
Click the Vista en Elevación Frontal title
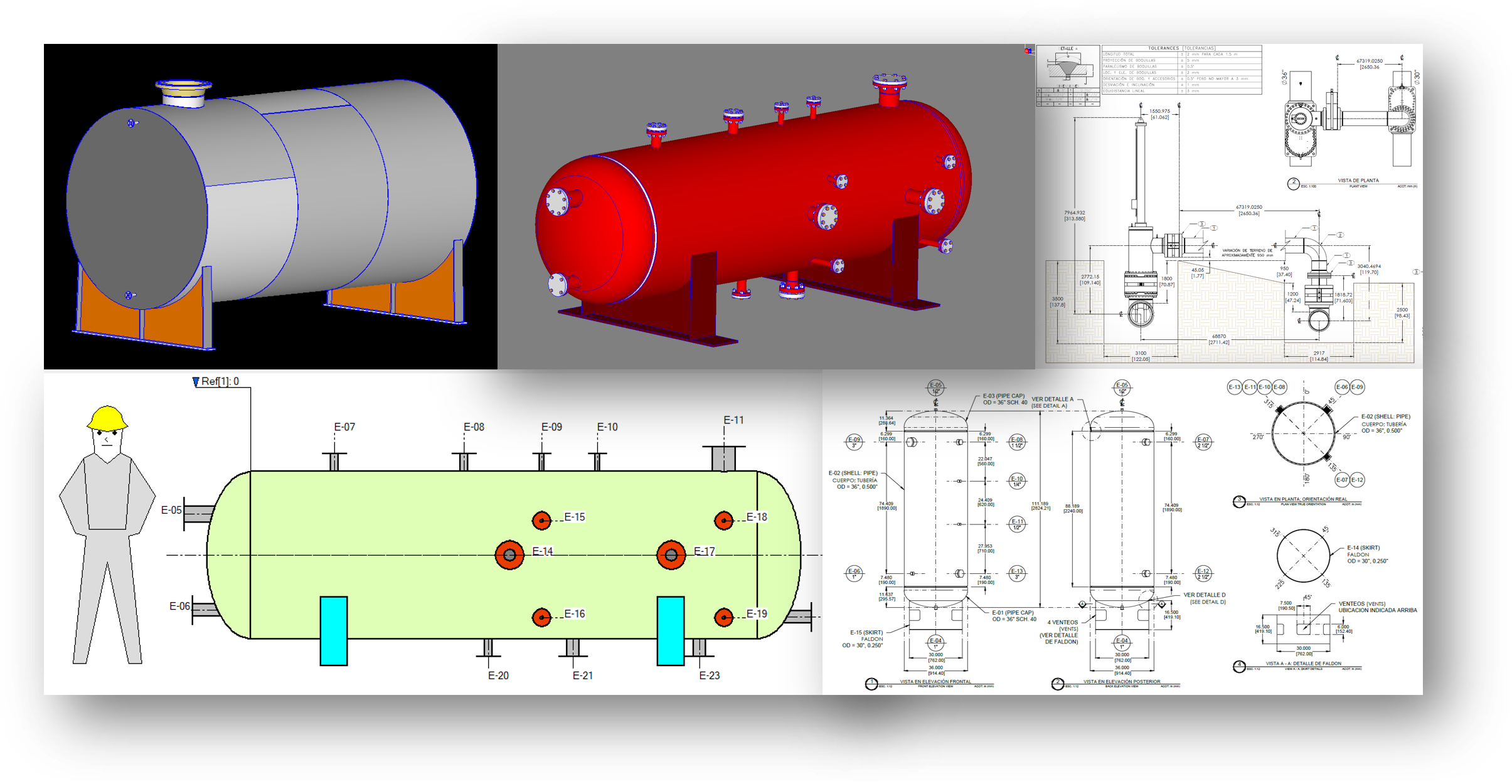[x=935, y=682]
